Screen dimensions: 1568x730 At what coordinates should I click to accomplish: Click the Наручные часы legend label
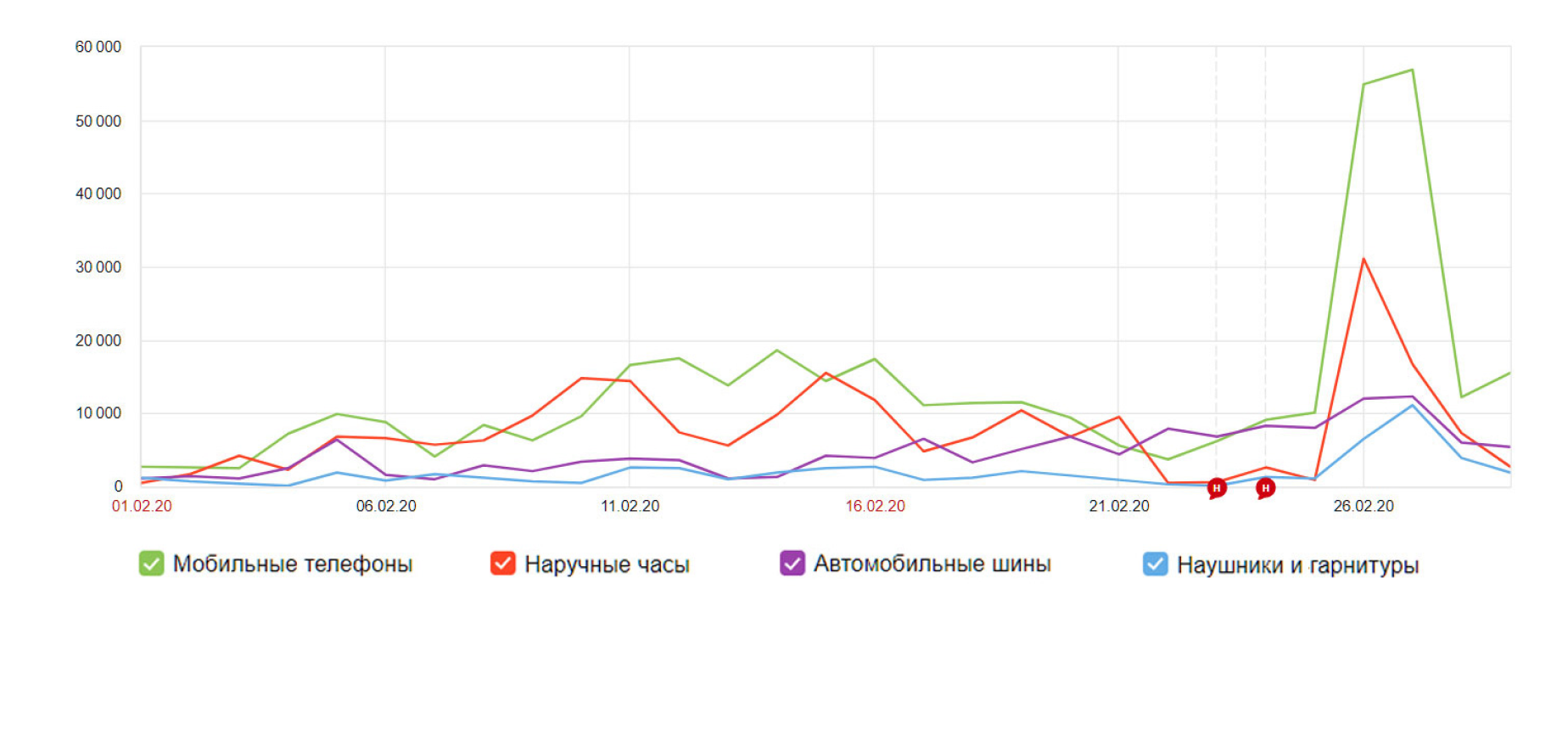click(607, 564)
